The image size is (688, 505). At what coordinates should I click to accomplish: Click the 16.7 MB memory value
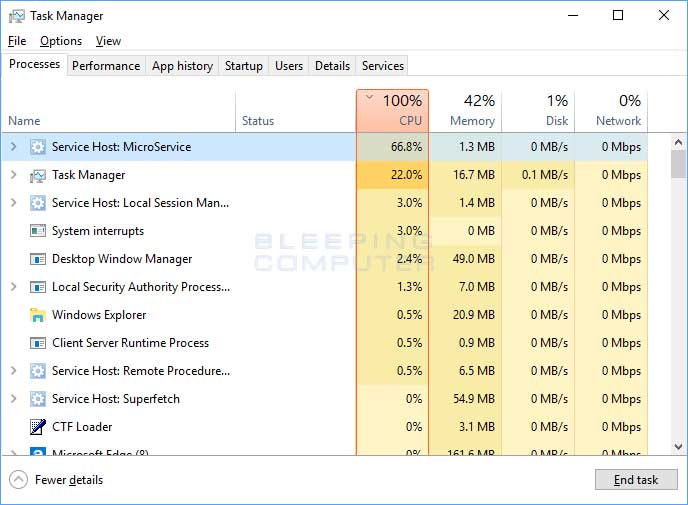(473, 175)
